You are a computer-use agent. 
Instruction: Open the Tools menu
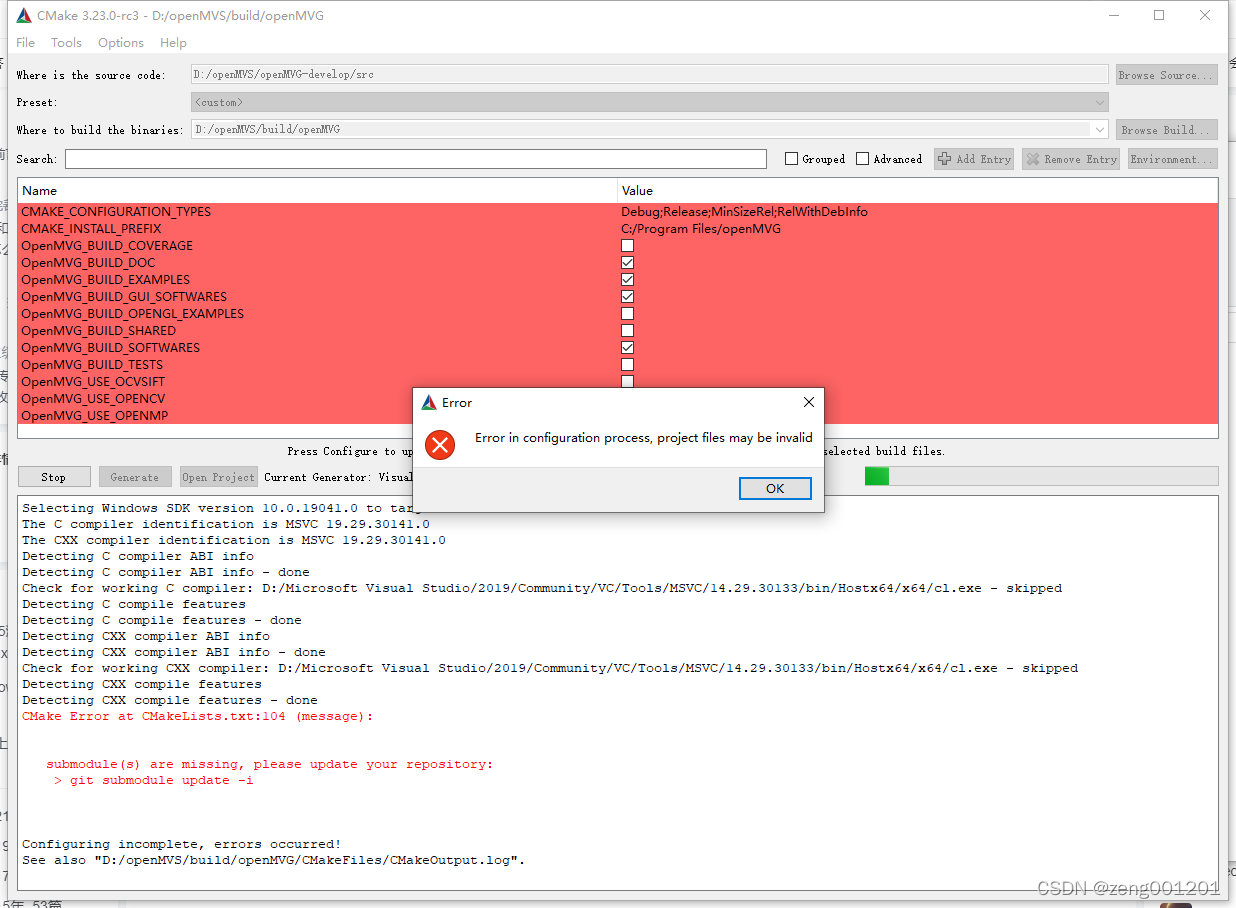click(x=66, y=42)
